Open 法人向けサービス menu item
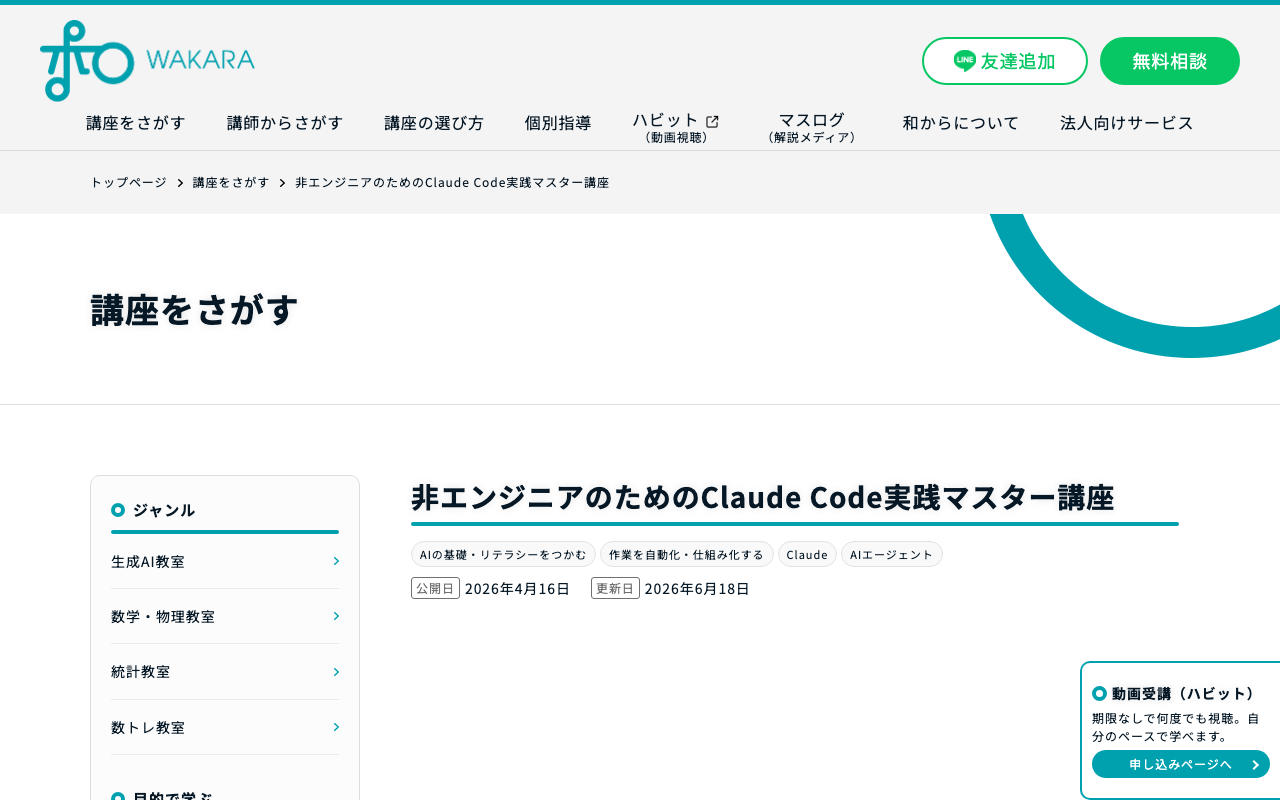Screen dimensions: 1280x800 coord(1127,123)
